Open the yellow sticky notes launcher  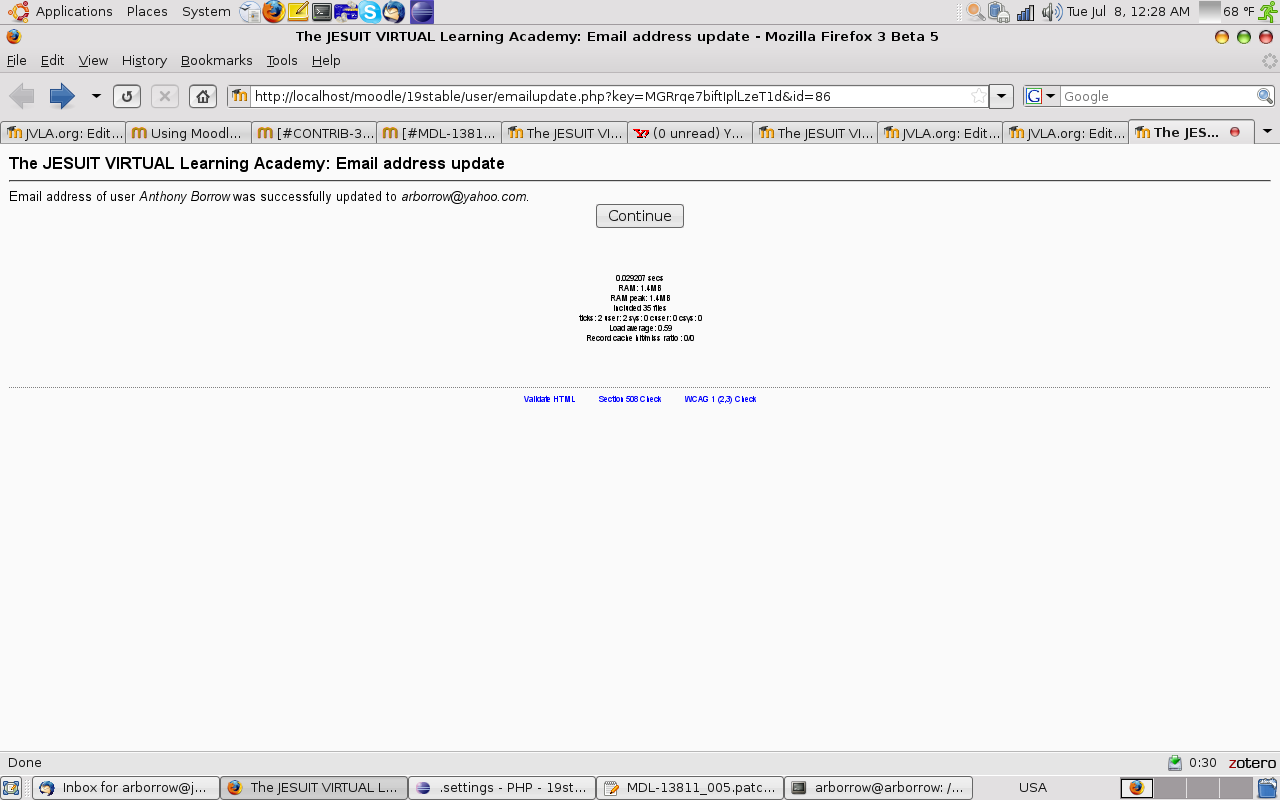(x=298, y=12)
